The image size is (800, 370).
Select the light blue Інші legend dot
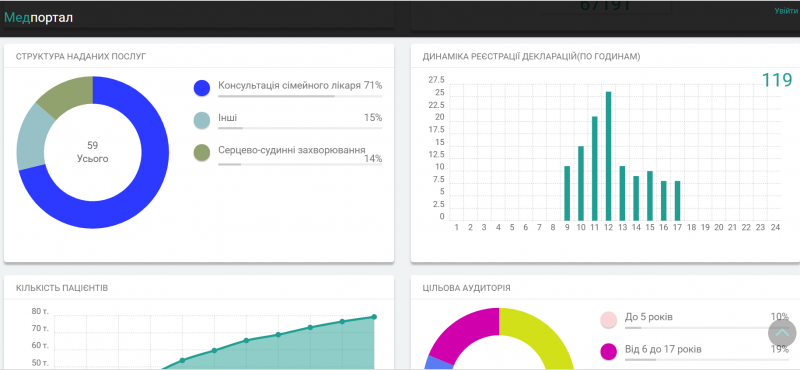coord(202,120)
